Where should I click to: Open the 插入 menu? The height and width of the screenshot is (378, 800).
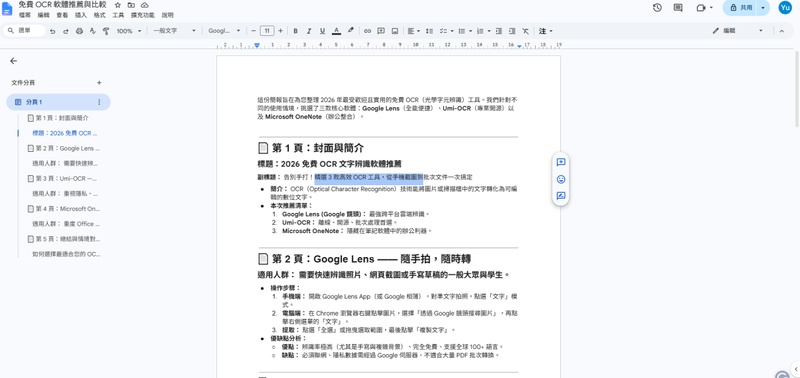(81, 15)
